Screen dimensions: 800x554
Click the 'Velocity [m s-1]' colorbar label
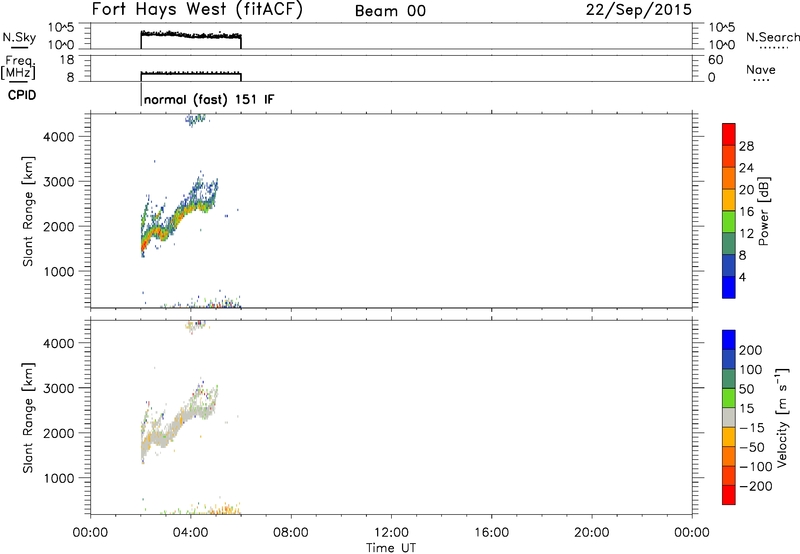point(782,417)
